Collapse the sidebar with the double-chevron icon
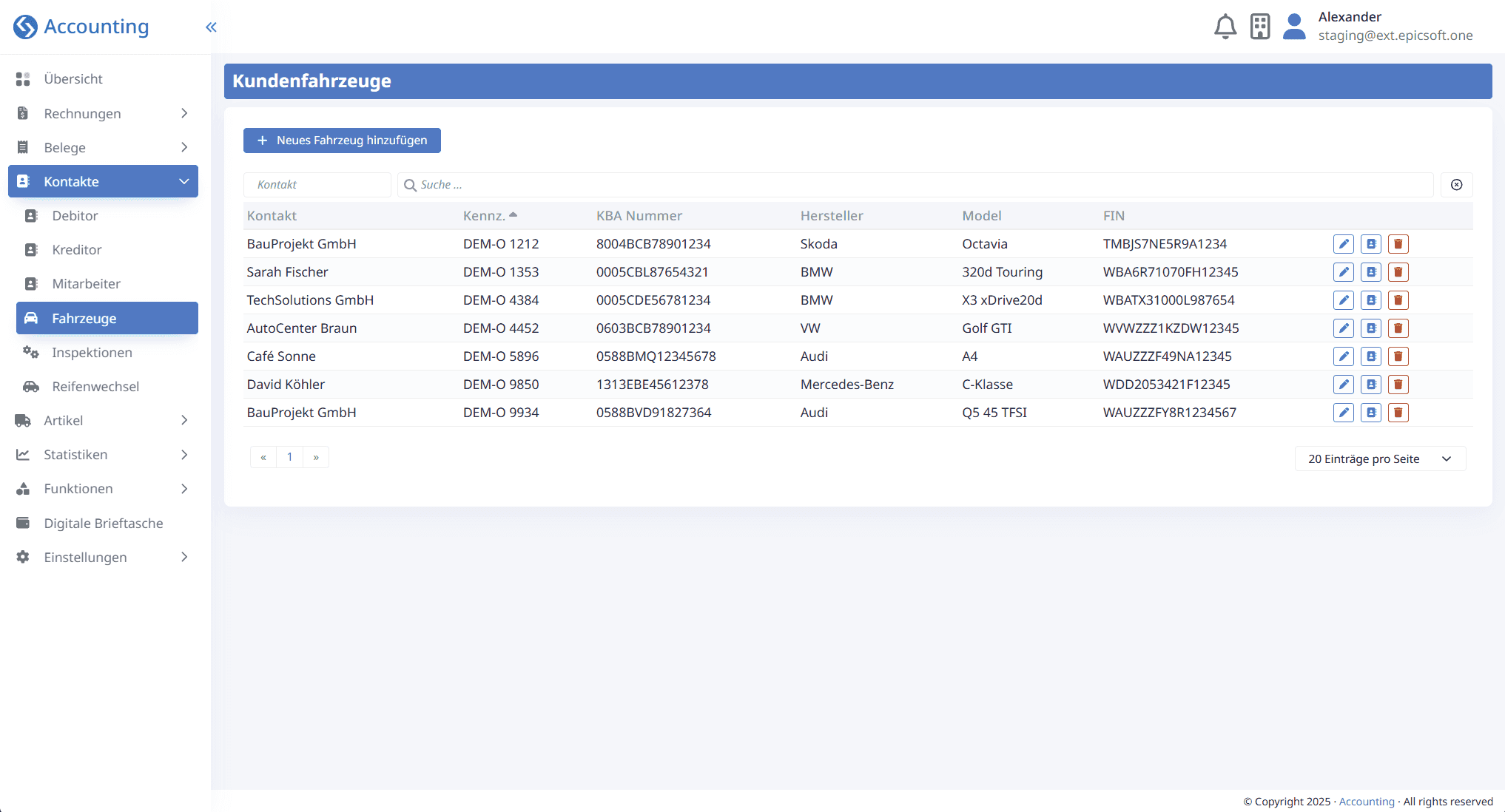 point(211,27)
